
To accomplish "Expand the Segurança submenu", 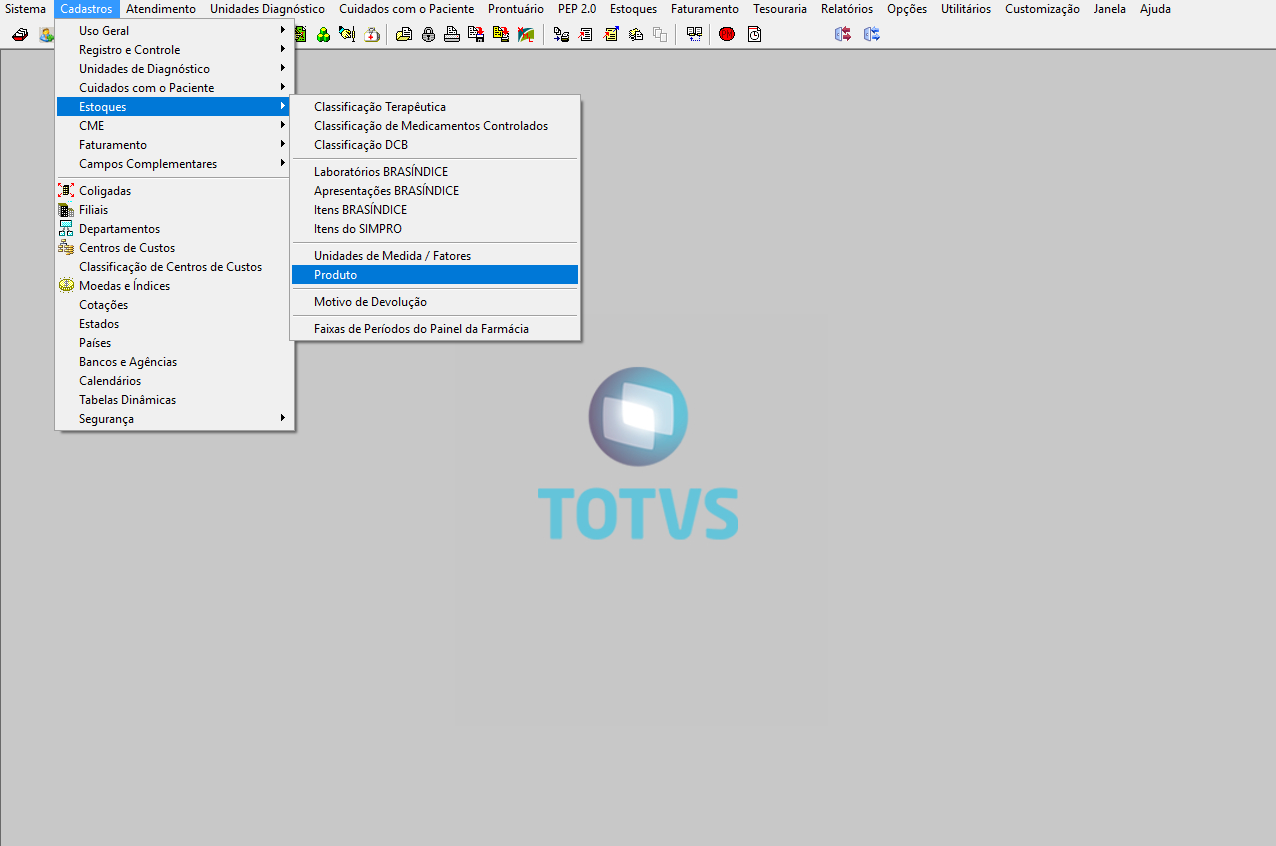I will point(175,418).
